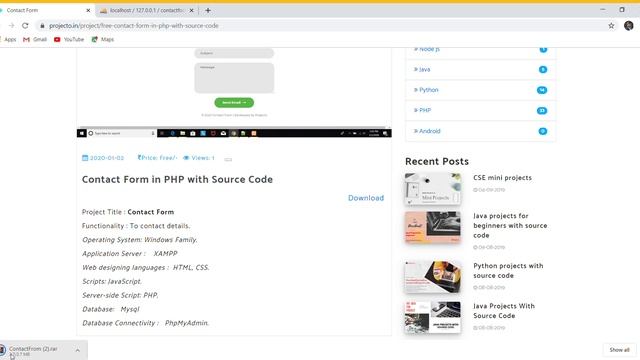This screenshot has width=640, height=360.
Task: Open Python projects thumbnail
Action: click(433, 277)
